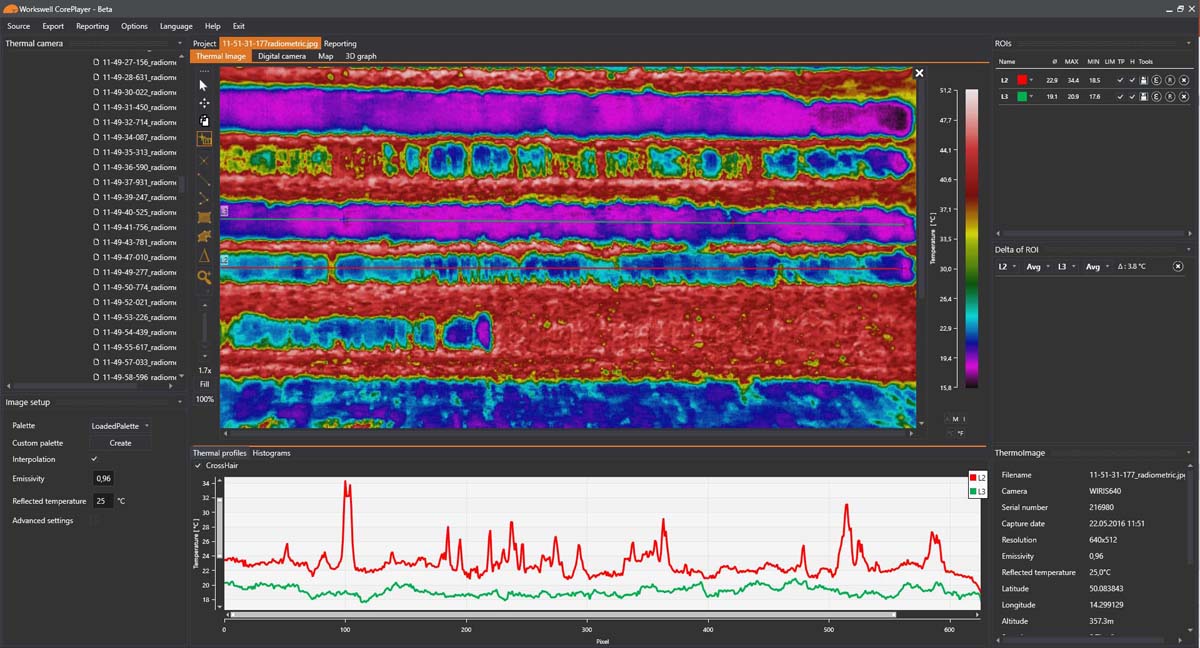Viewport: 1200px width, 648px height.
Task: Select the pan/move tool
Action: pyautogui.click(x=204, y=102)
